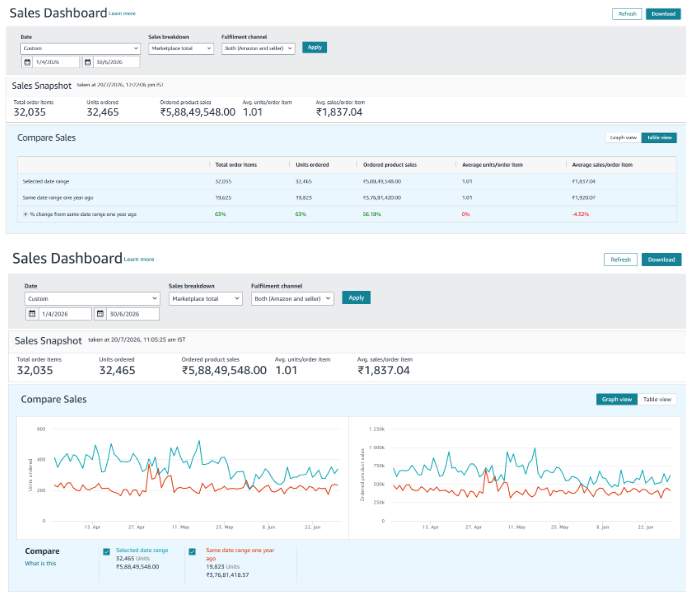This screenshot has width=692, height=597.
Task: Open start date calendar icon in lower dashboard
Action: tap(32, 314)
